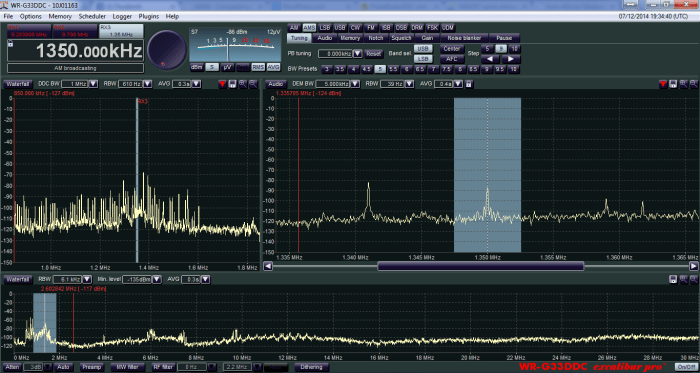700x373 pixels.
Task: Step tuning down with the left arrow button
Action: click(x=490, y=59)
